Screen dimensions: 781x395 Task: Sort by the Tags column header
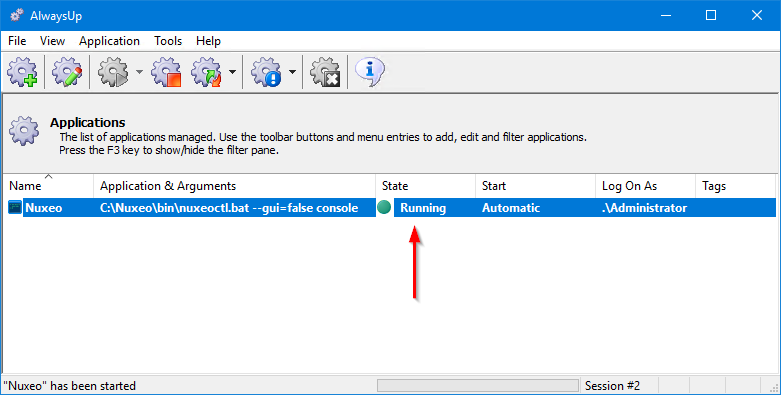[x=736, y=186]
